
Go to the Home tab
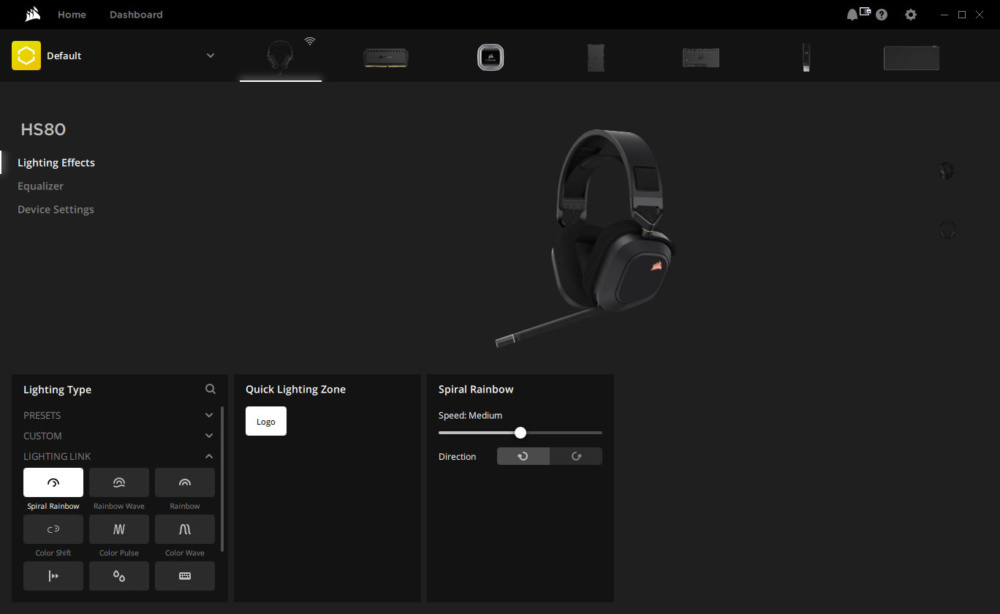click(x=71, y=14)
